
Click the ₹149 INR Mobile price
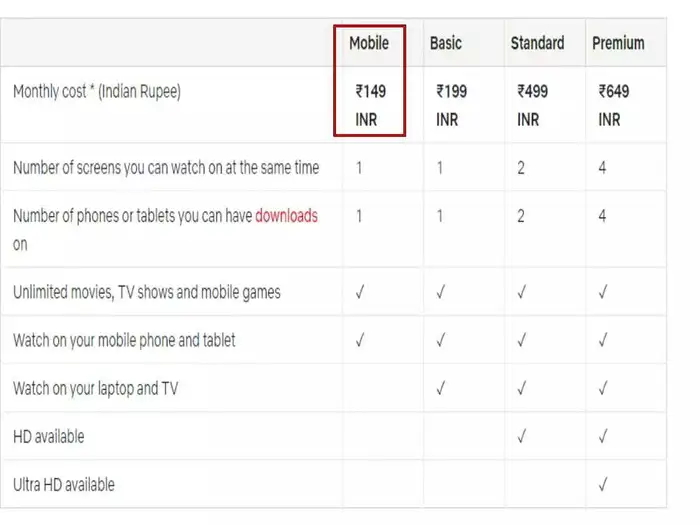370,105
